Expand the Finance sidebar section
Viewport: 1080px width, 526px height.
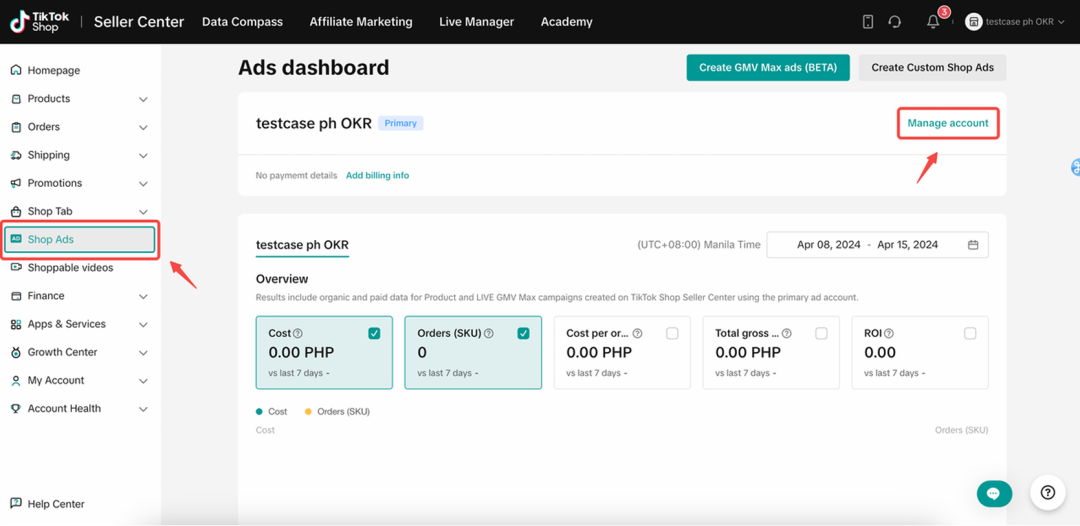(x=80, y=296)
